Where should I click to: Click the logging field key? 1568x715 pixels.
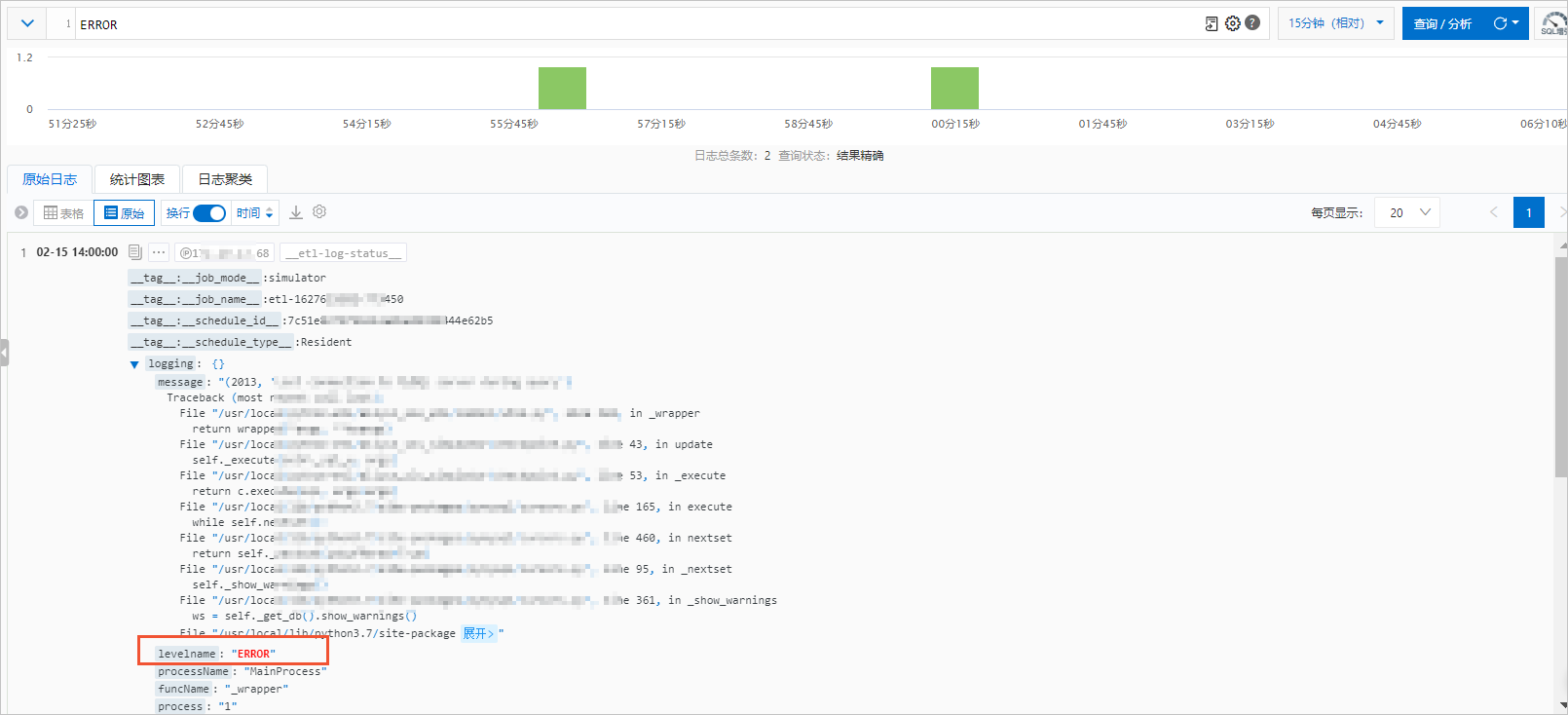tap(170, 363)
